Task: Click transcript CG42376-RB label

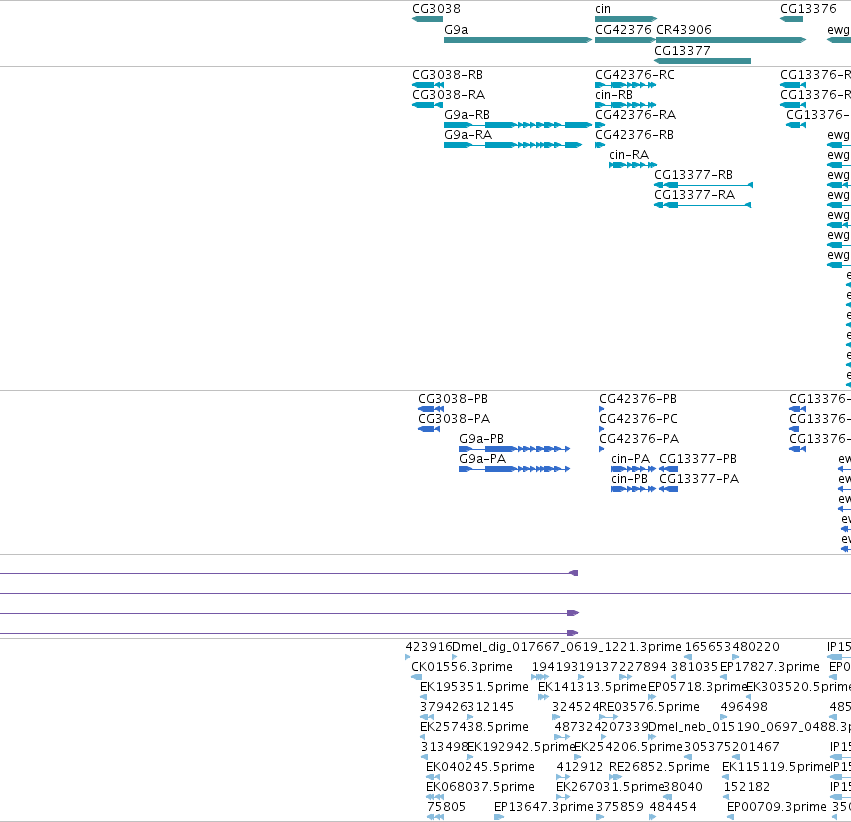Action: coord(634,135)
